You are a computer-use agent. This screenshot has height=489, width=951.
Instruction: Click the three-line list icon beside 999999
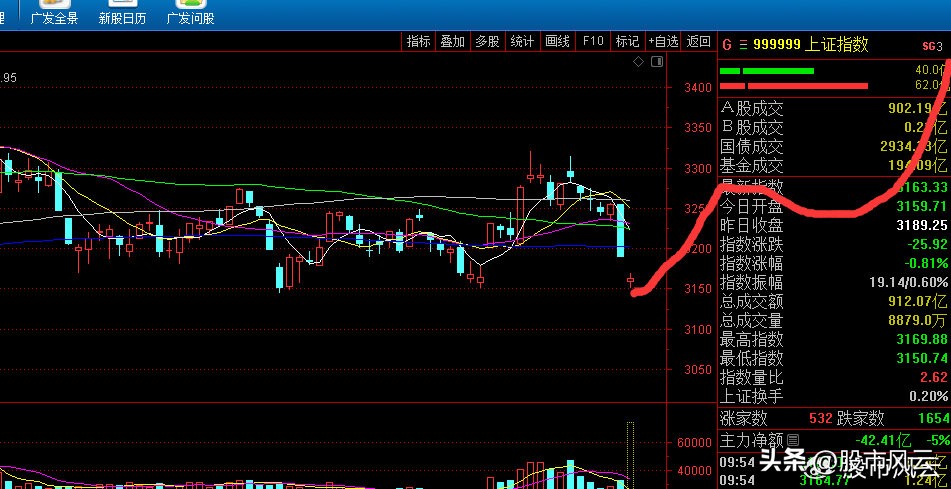pos(743,45)
